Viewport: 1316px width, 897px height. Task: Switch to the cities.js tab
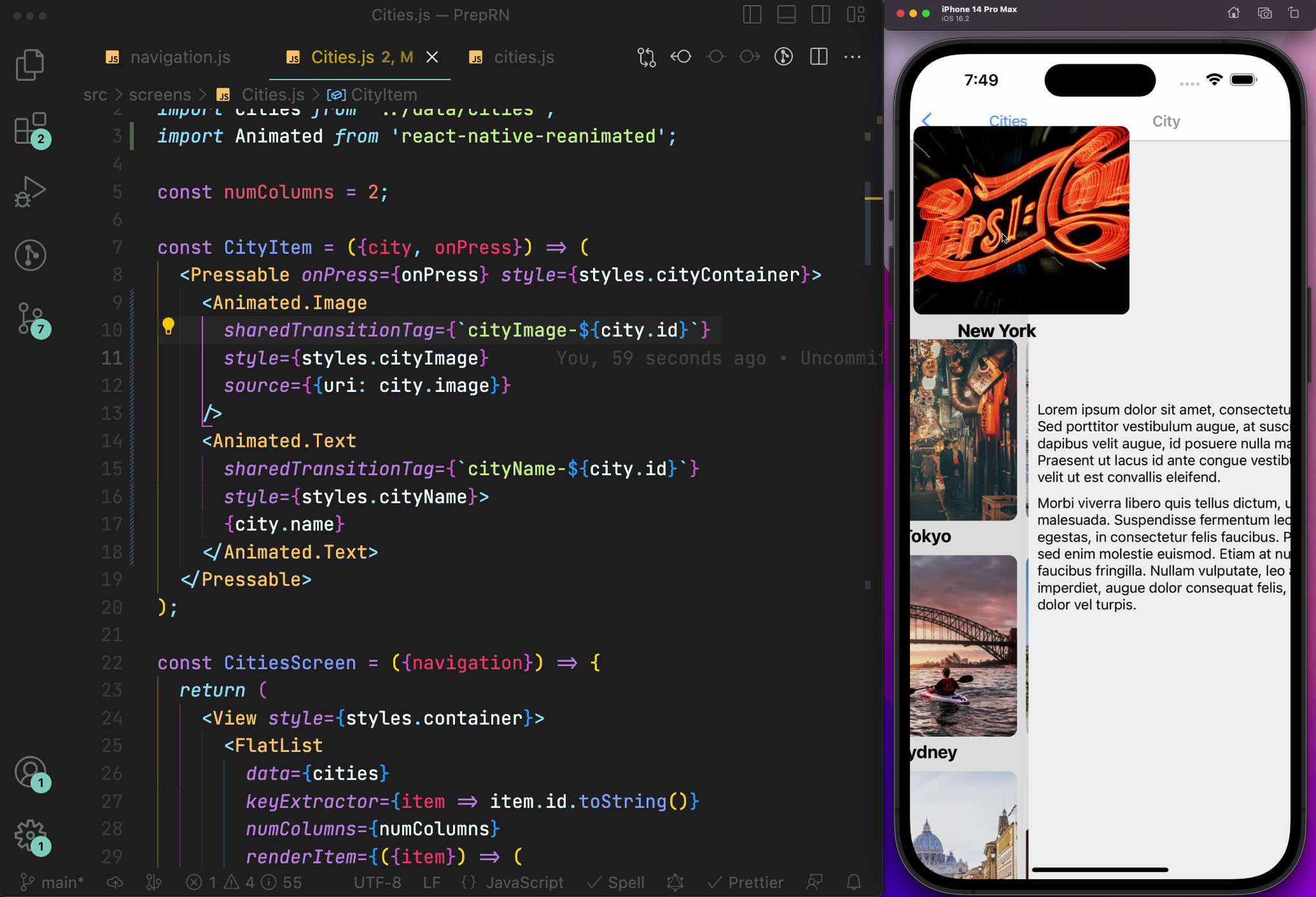coord(524,57)
